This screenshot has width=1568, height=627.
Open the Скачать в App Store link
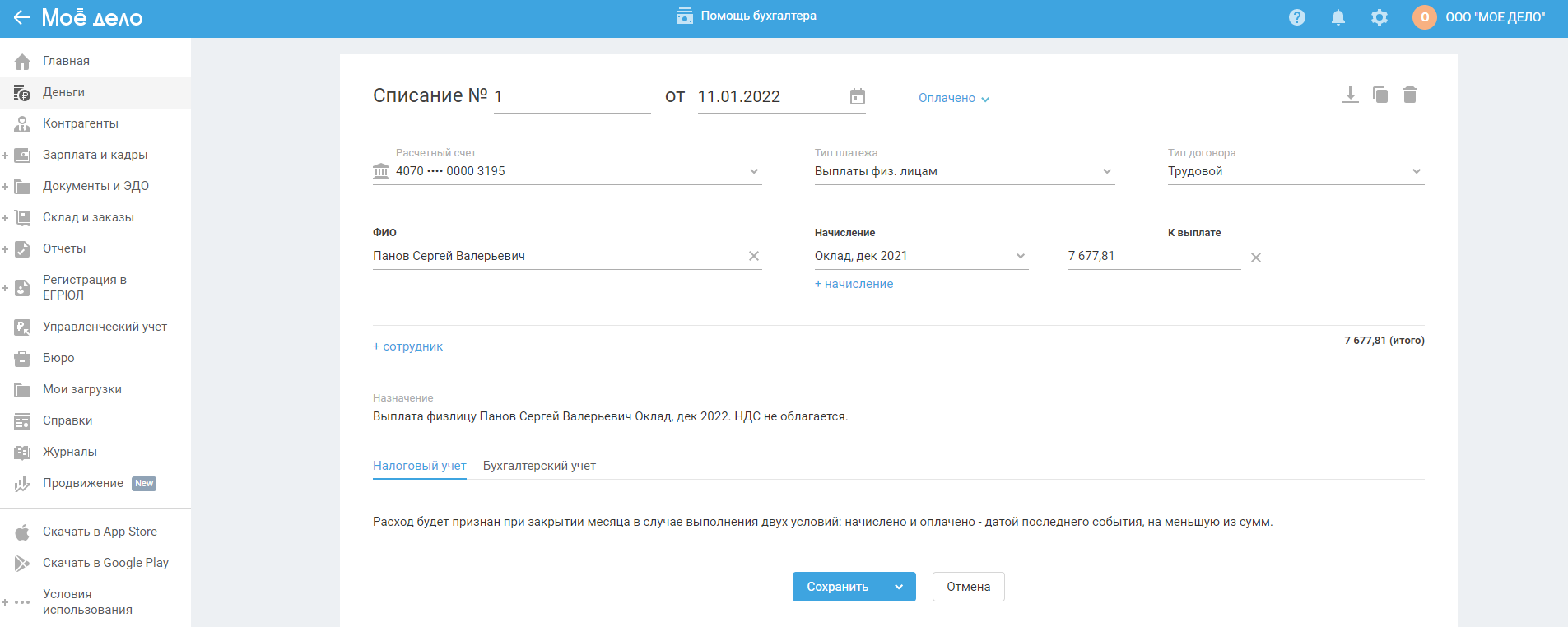pos(100,532)
